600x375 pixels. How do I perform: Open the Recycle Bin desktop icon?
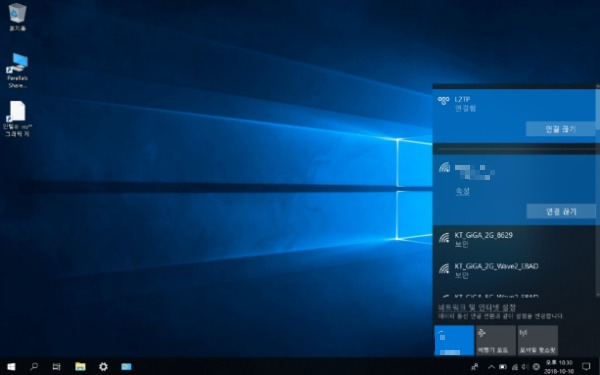click(x=17, y=17)
